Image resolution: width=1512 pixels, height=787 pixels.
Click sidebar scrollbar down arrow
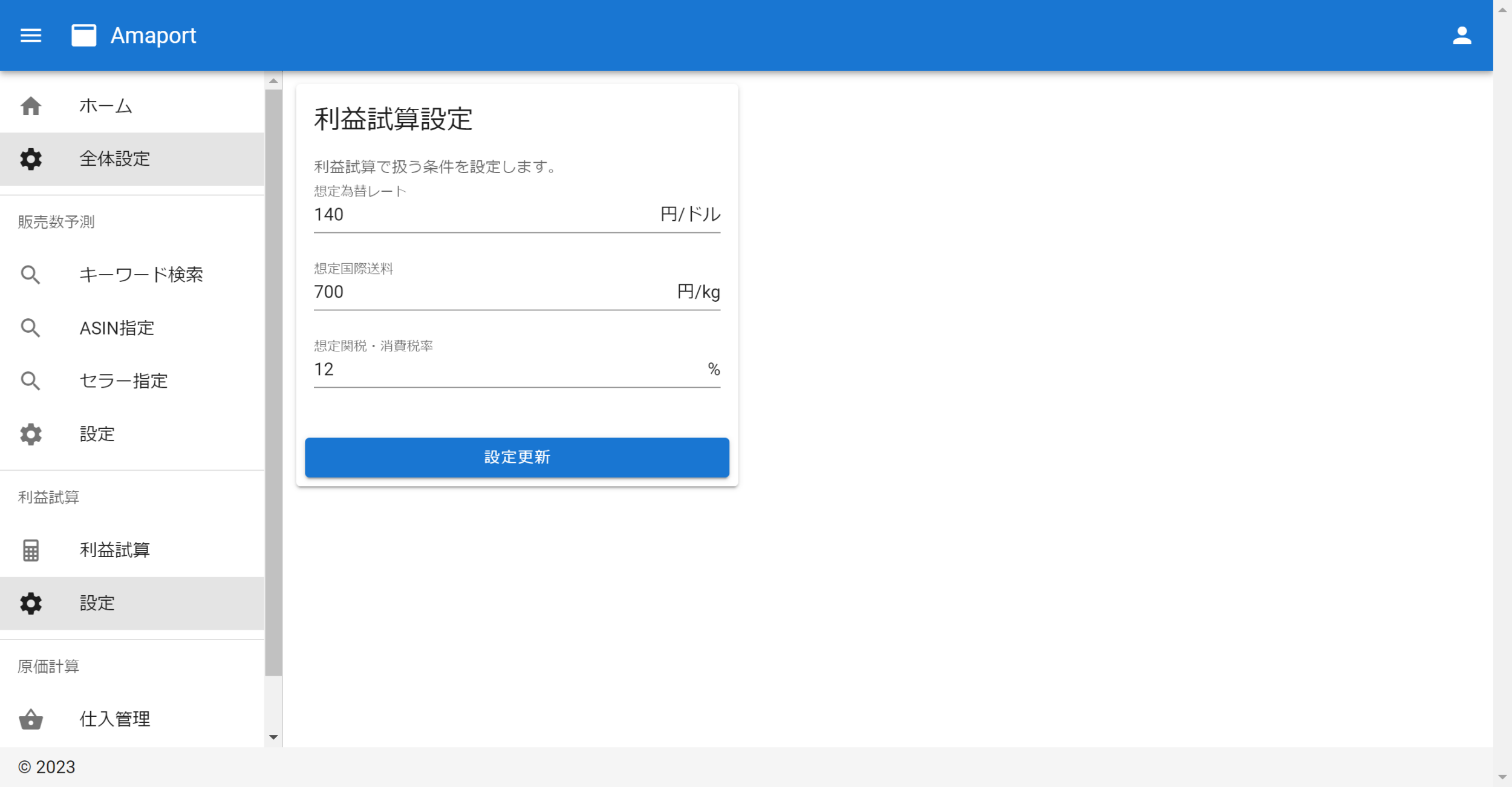coord(273,737)
